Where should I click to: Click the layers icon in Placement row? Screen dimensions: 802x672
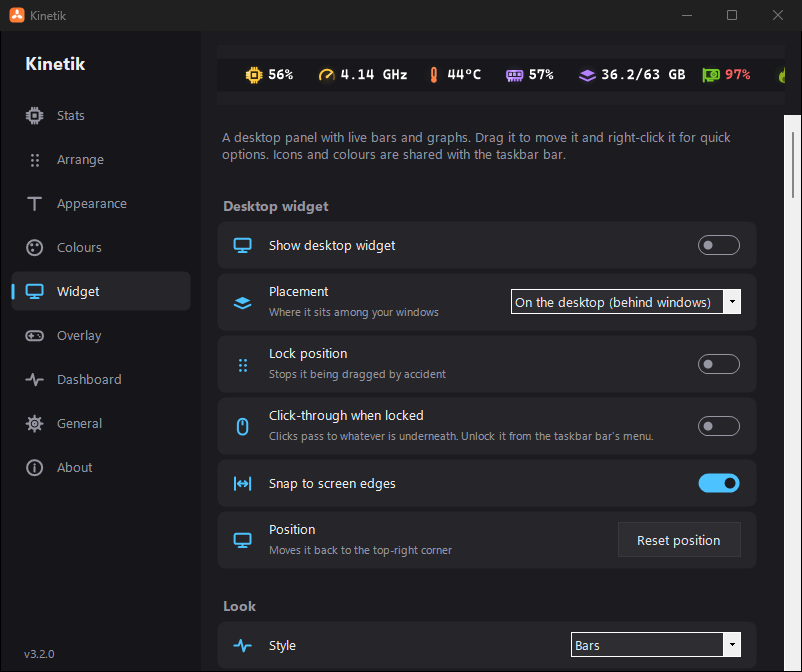[242, 303]
